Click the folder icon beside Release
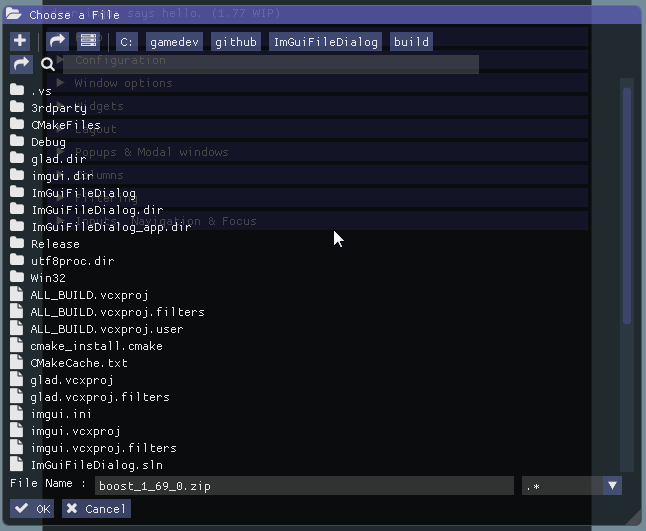 click(x=17, y=243)
